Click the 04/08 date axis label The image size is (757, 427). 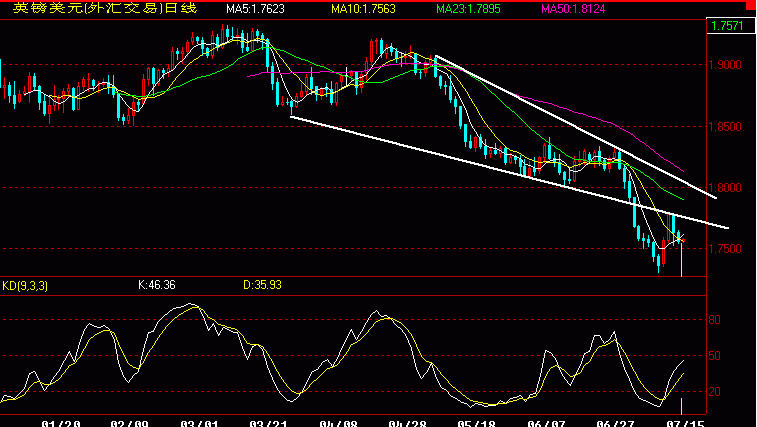338,423
